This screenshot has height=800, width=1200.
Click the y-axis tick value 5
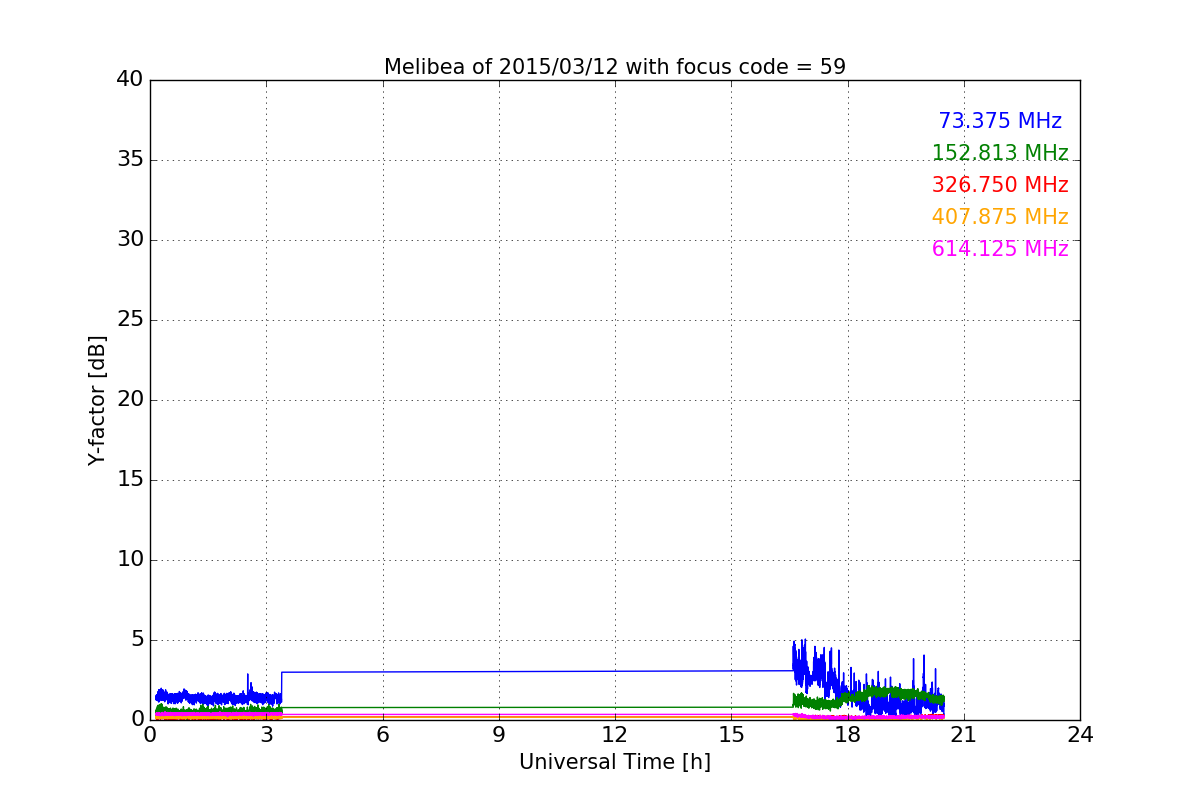(137, 640)
